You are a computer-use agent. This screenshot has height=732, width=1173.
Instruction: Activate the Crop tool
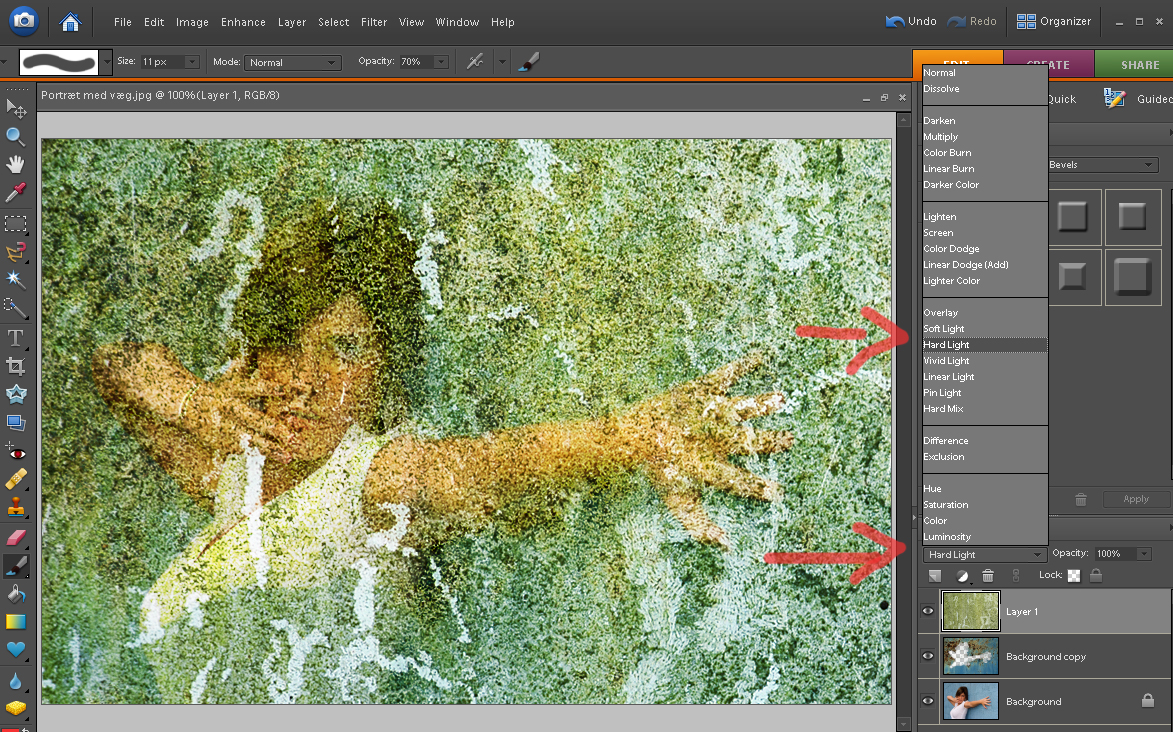(x=16, y=366)
